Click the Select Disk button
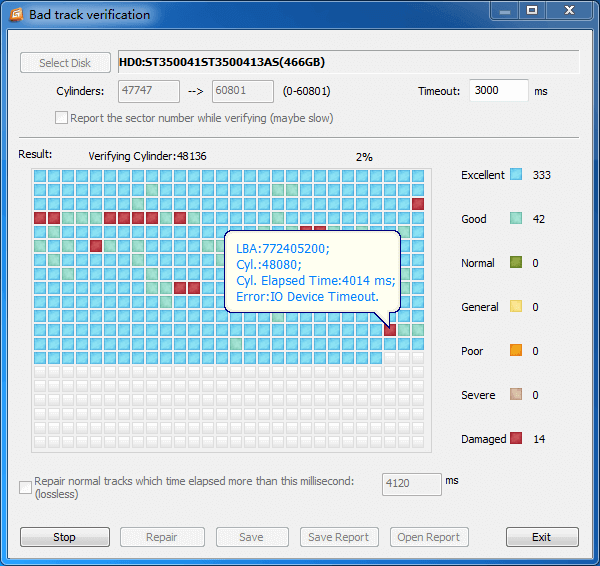Viewport: 600px width, 566px height. (x=65, y=63)
